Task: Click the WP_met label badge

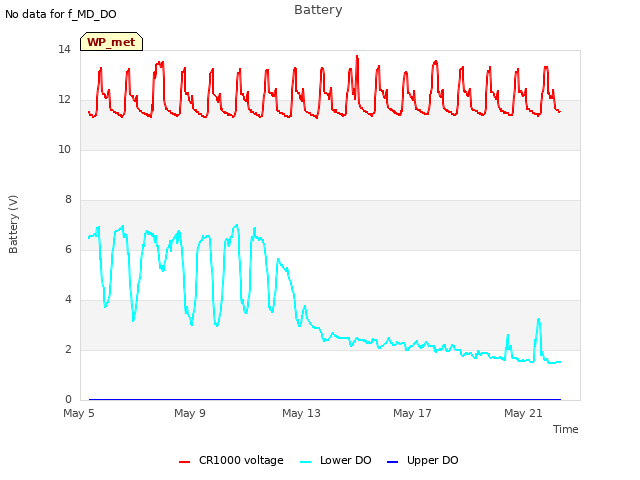Action: [x=111, y=42]
